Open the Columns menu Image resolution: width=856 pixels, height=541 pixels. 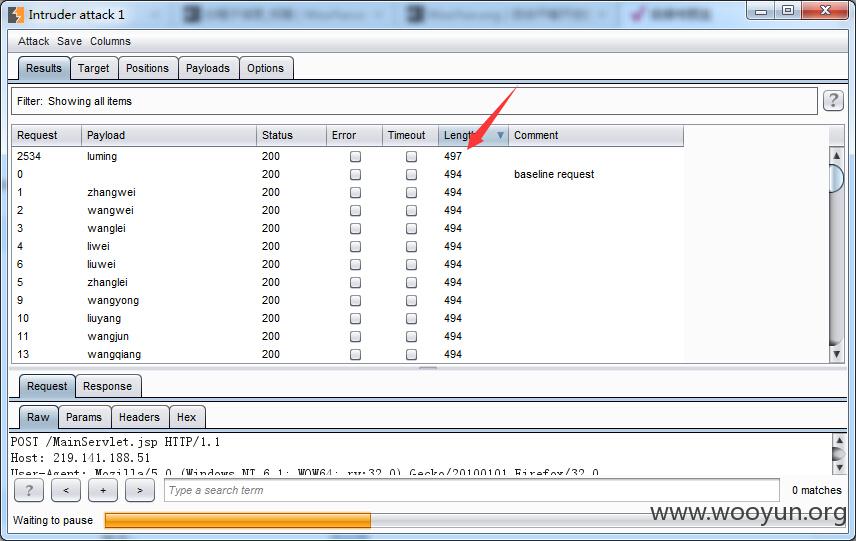point(110,41)
